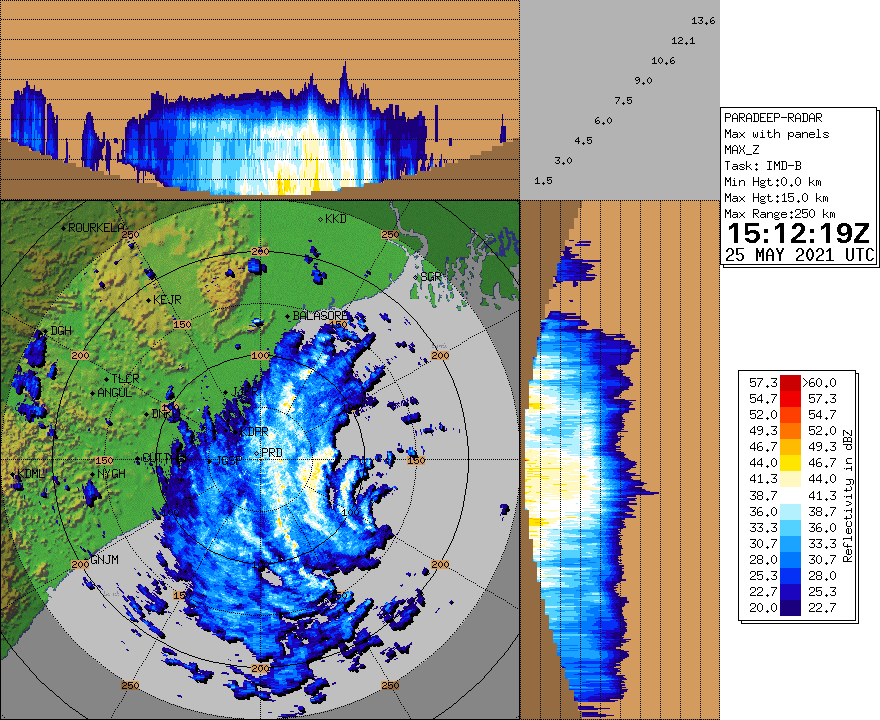Image resolution: width=880 pixels, height=720 pixels.
Task: Select the BALASORE station marker
Action: pos(287,316)
